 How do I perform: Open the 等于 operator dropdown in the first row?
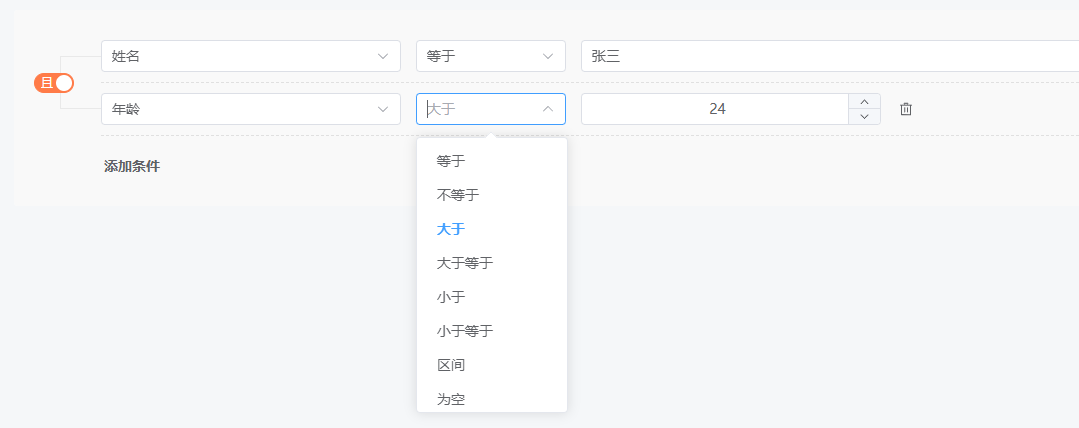pos(491,56)
